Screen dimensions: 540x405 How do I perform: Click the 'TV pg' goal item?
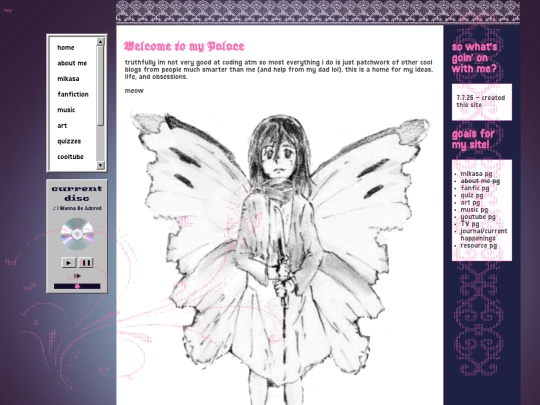(470, 224)
